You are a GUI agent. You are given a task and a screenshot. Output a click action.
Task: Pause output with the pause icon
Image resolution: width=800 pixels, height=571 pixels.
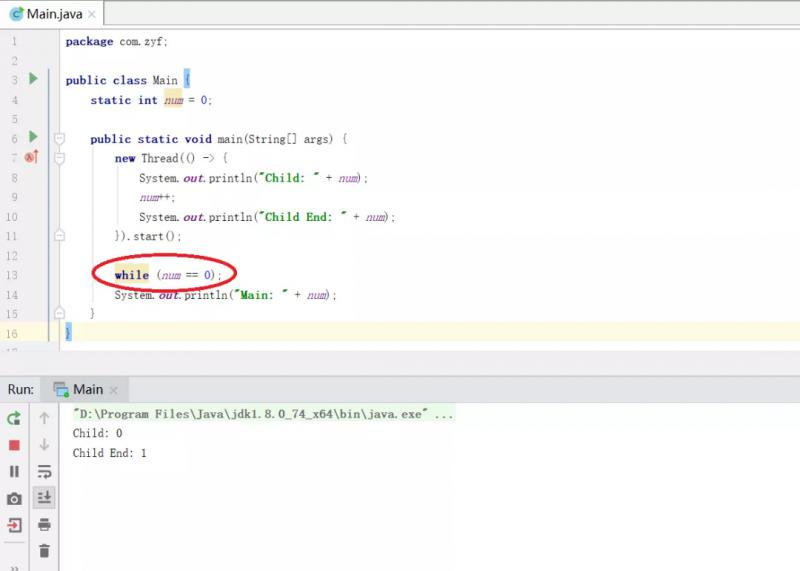(x=14, y=471)
